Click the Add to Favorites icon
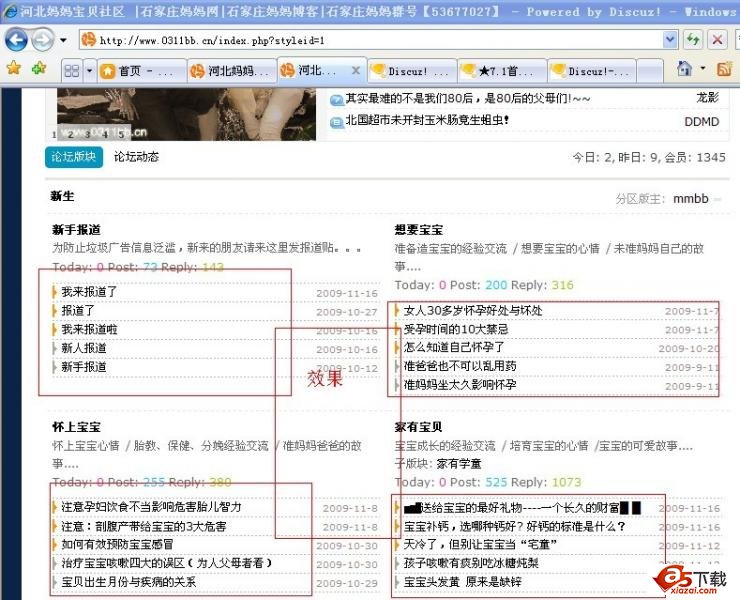Screen dimensions: 740x600 (39, 69)
